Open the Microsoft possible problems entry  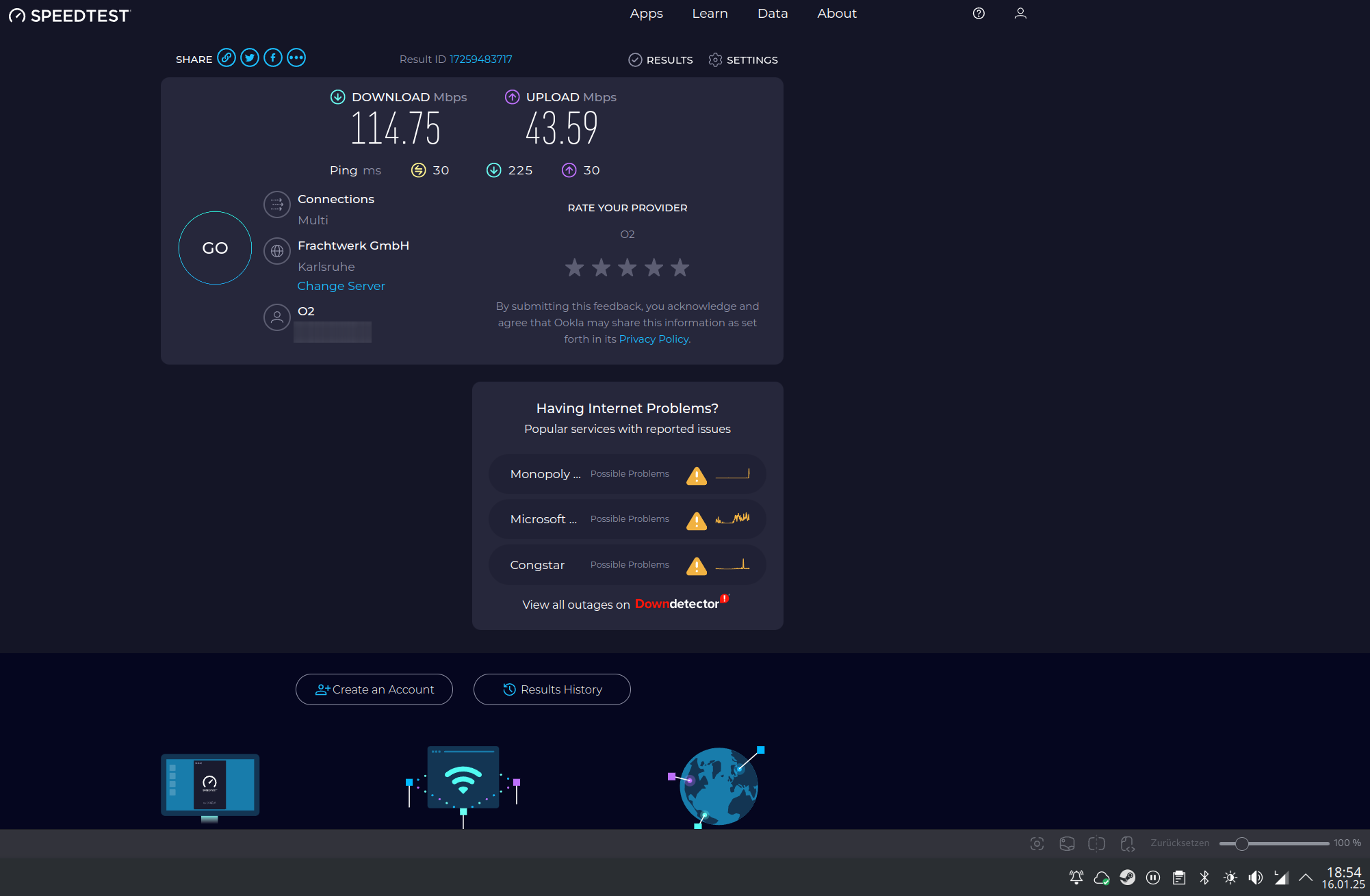[x=627, y=519]
